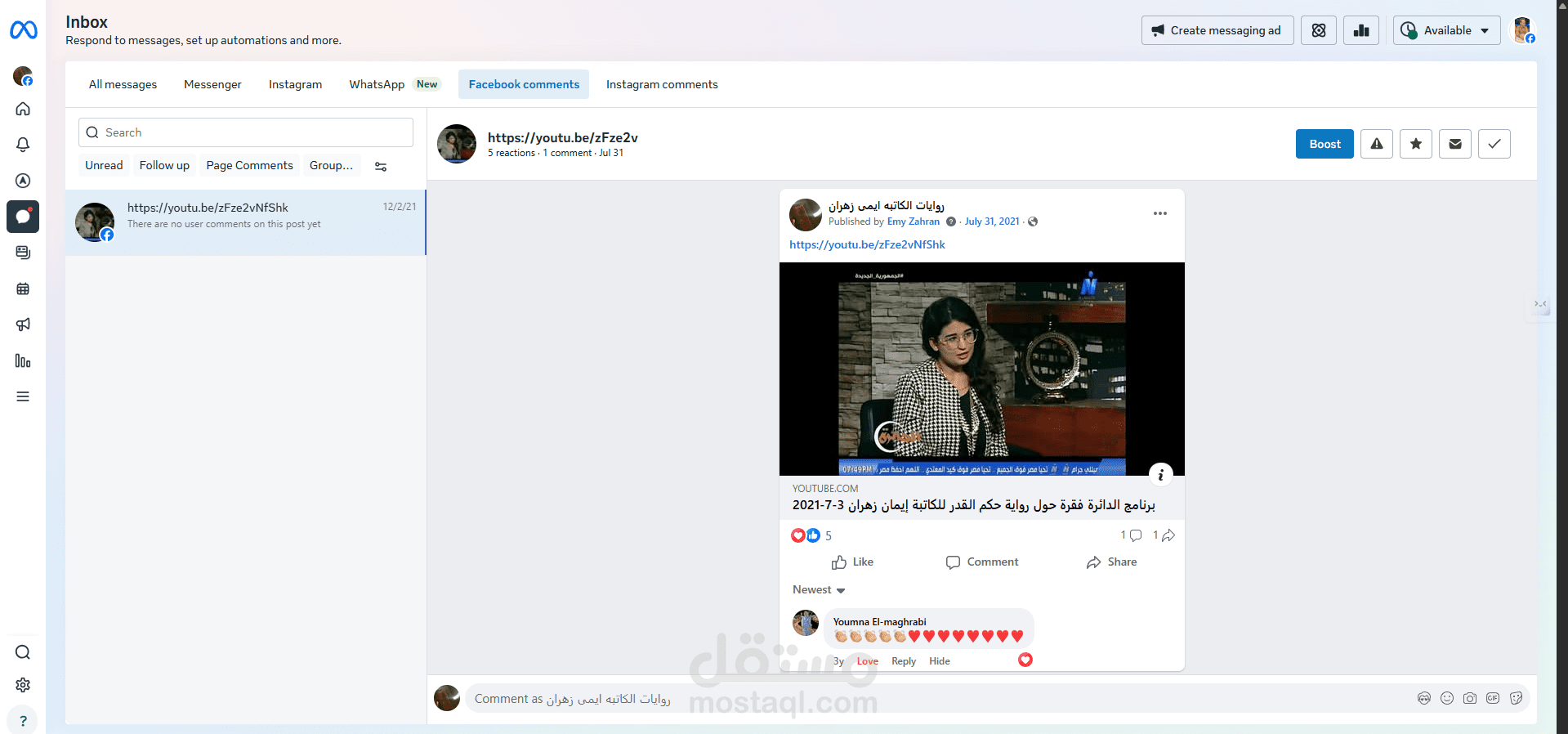
Task: Open Emy Zahran publisher link
Action: [914, 222]
